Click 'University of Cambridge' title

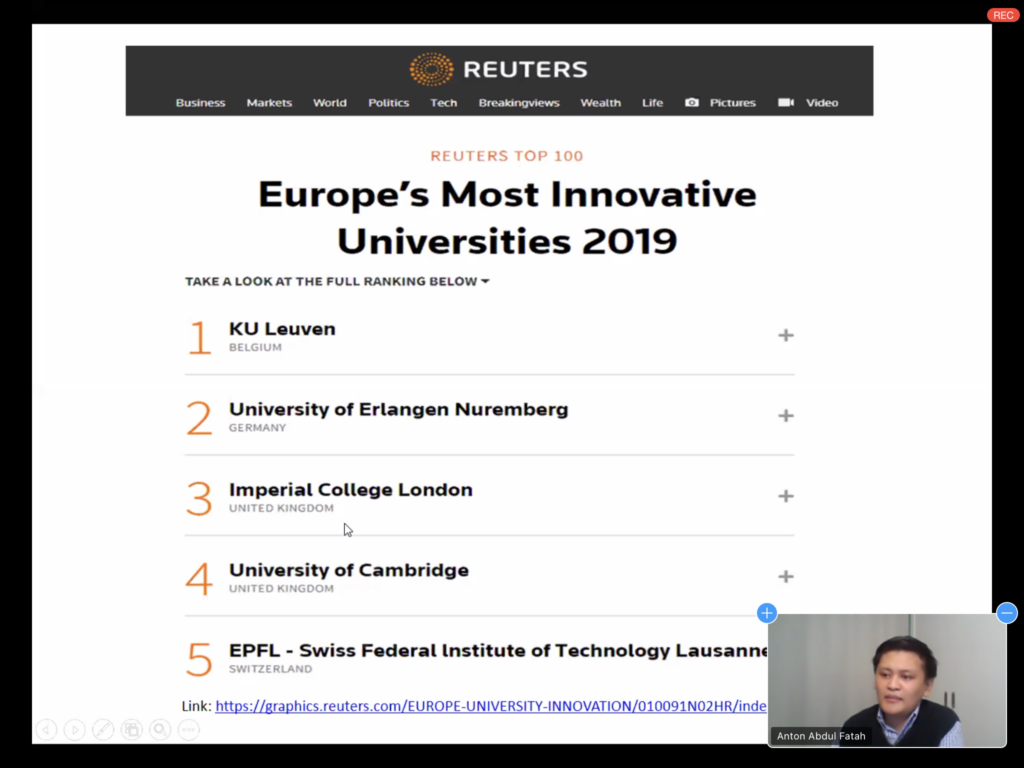point(349,570)
